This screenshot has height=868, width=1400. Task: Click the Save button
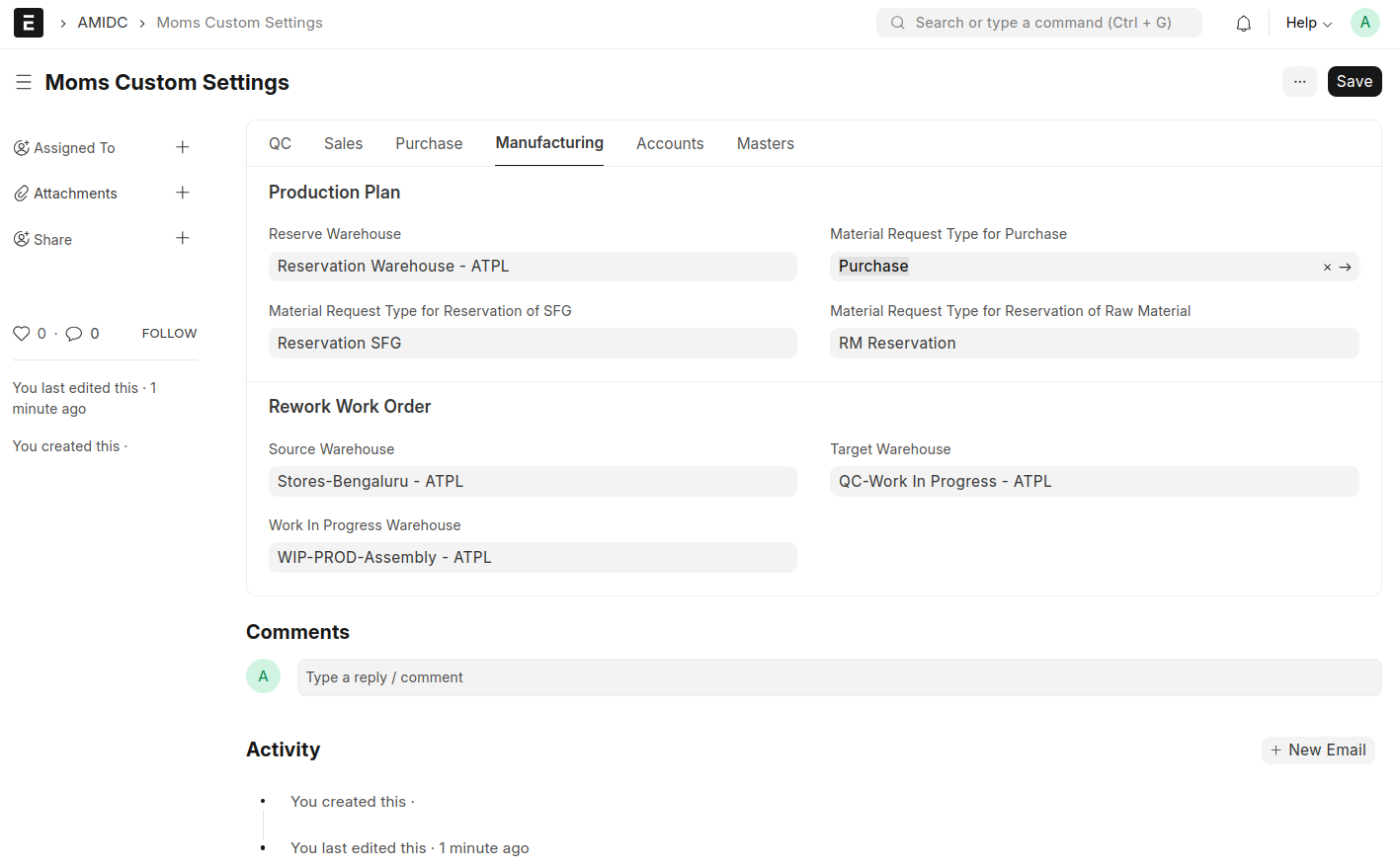click(1354, 82)
